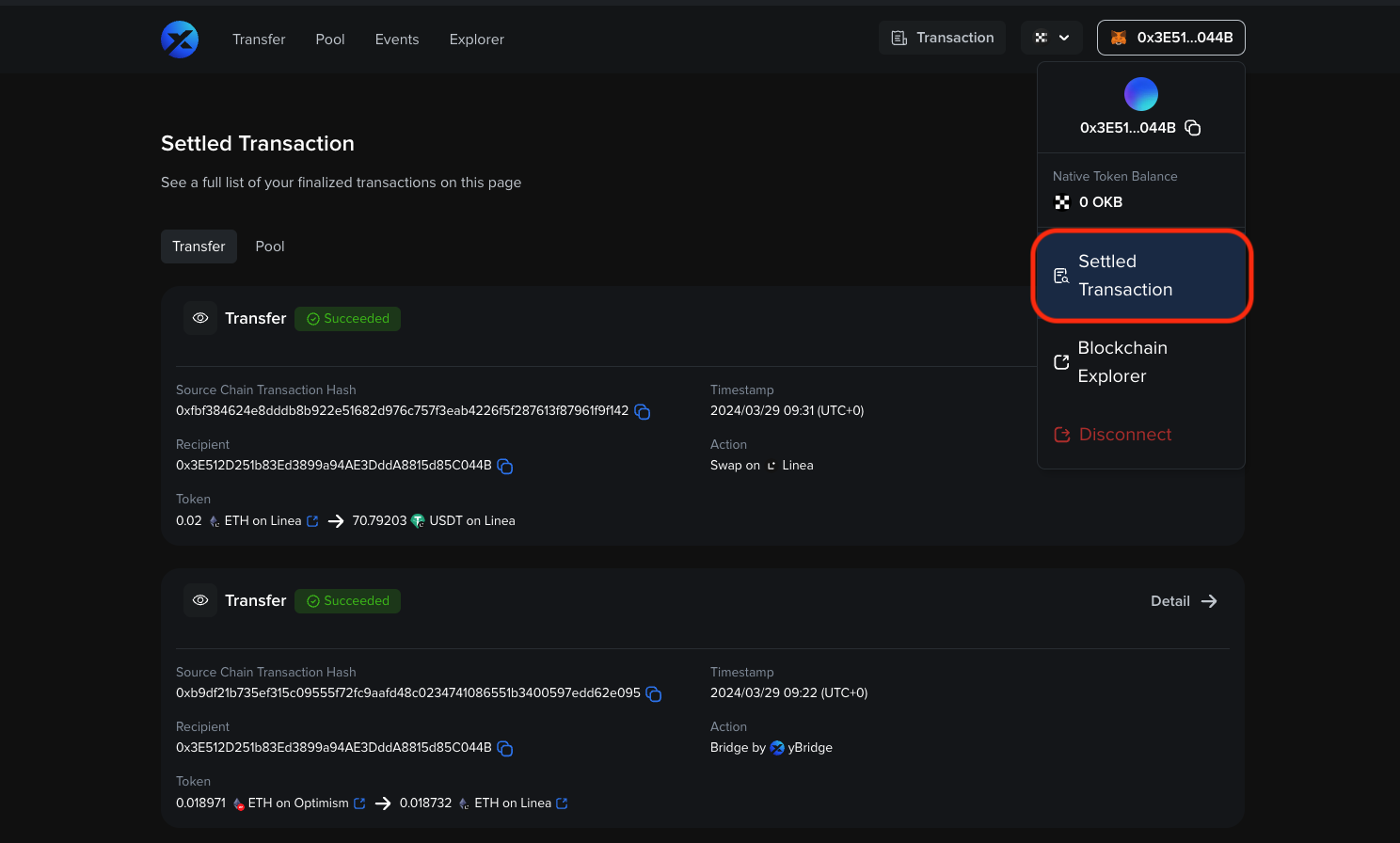The image size is (1400, 843).
Task: Open the network selector dropdown in the header
Action: [x=1051, y=38]
